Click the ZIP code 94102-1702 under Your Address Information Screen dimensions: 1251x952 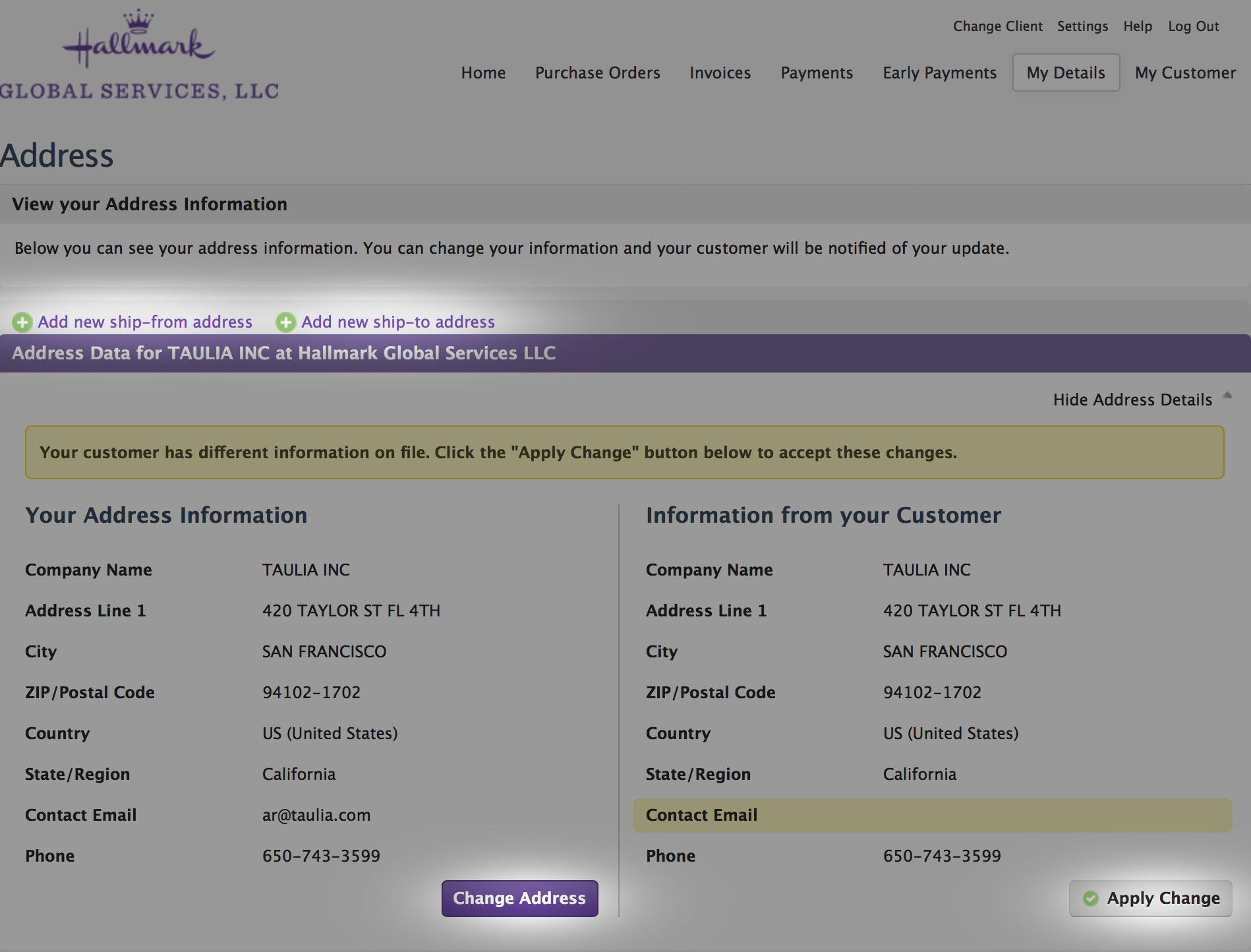pyautogui.click(x=311, y=692)
